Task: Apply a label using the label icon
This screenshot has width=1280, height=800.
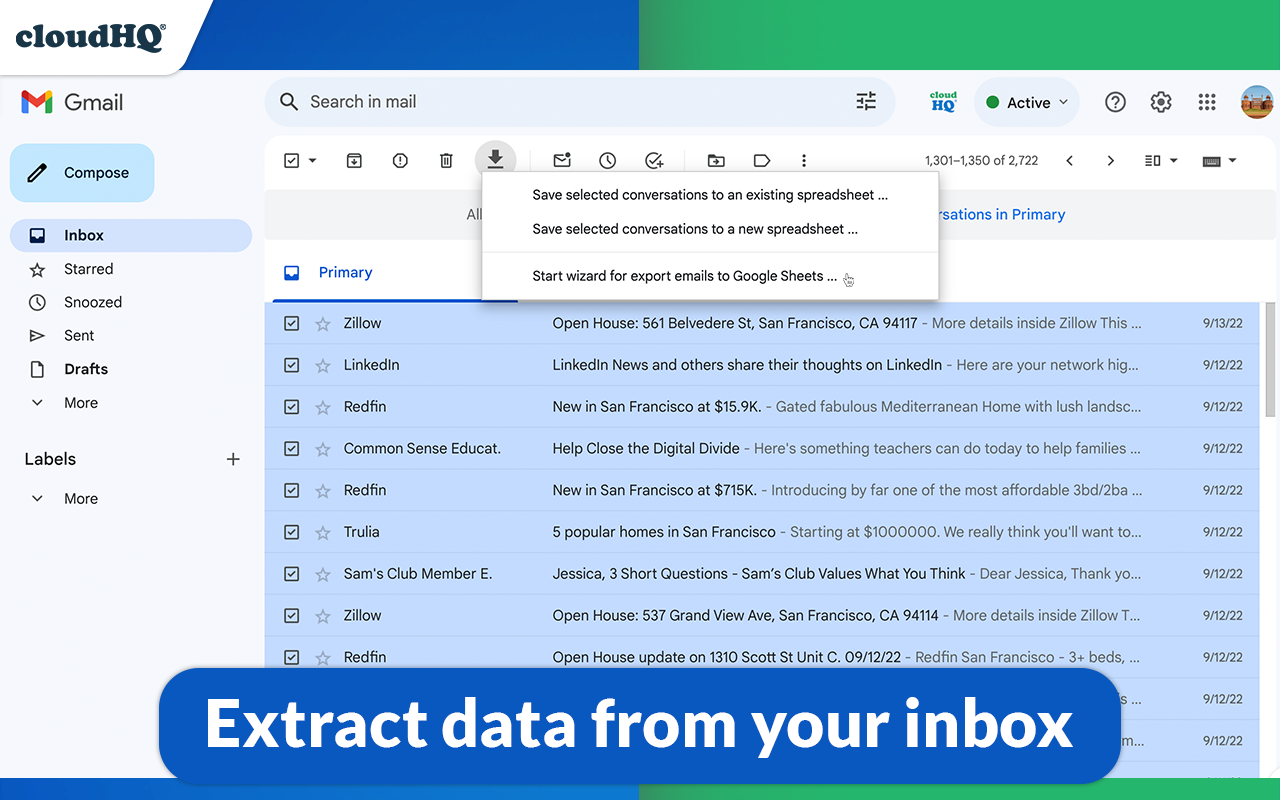Action: (761, 160)
